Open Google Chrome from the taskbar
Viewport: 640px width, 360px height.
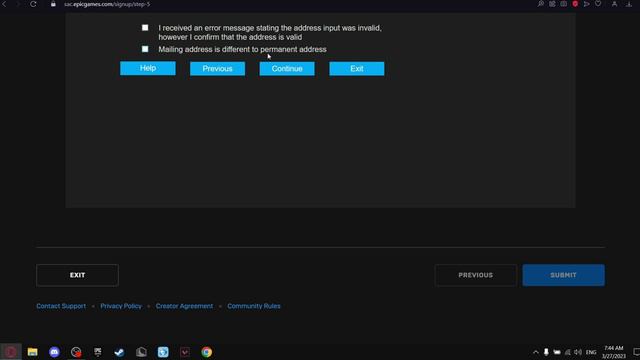tap(207, 352)
